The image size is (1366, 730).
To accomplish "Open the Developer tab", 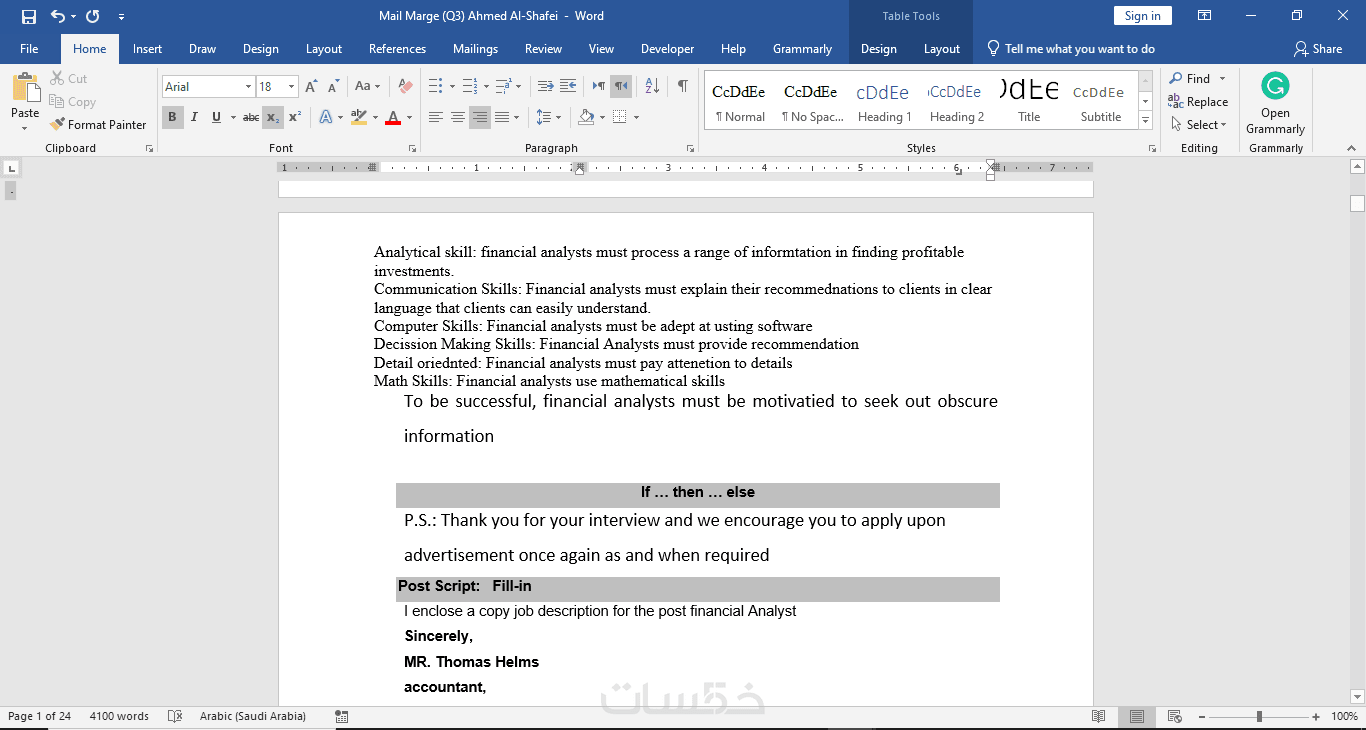I will click(x=667, y=49).
